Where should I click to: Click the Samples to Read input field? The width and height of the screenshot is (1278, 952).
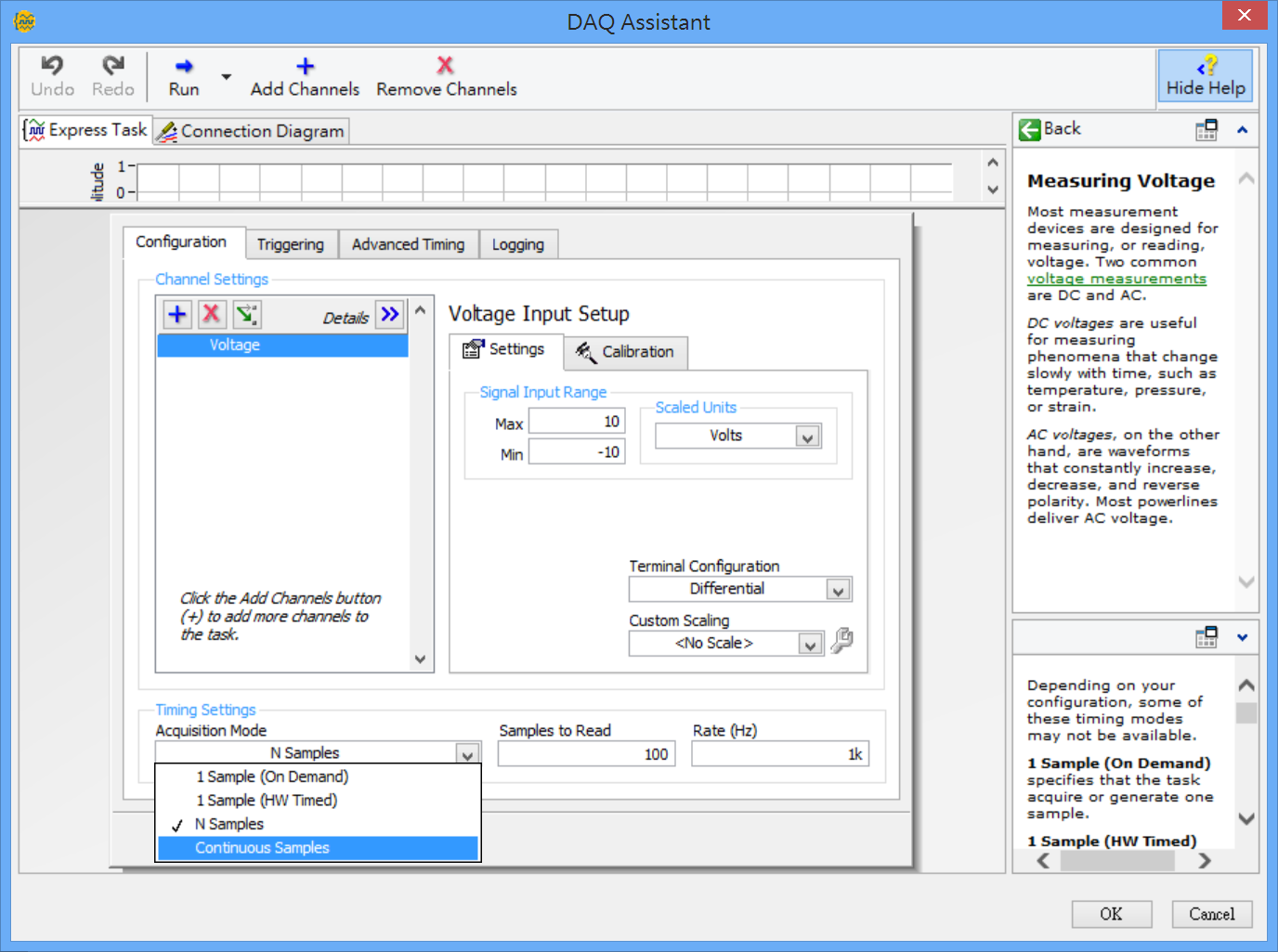585,753
